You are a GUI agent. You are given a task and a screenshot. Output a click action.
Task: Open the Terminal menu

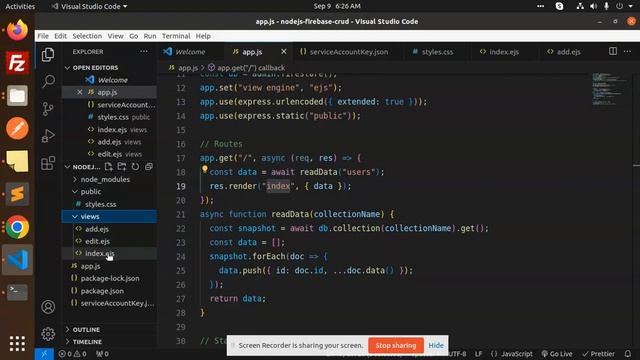tap(176, 36)
